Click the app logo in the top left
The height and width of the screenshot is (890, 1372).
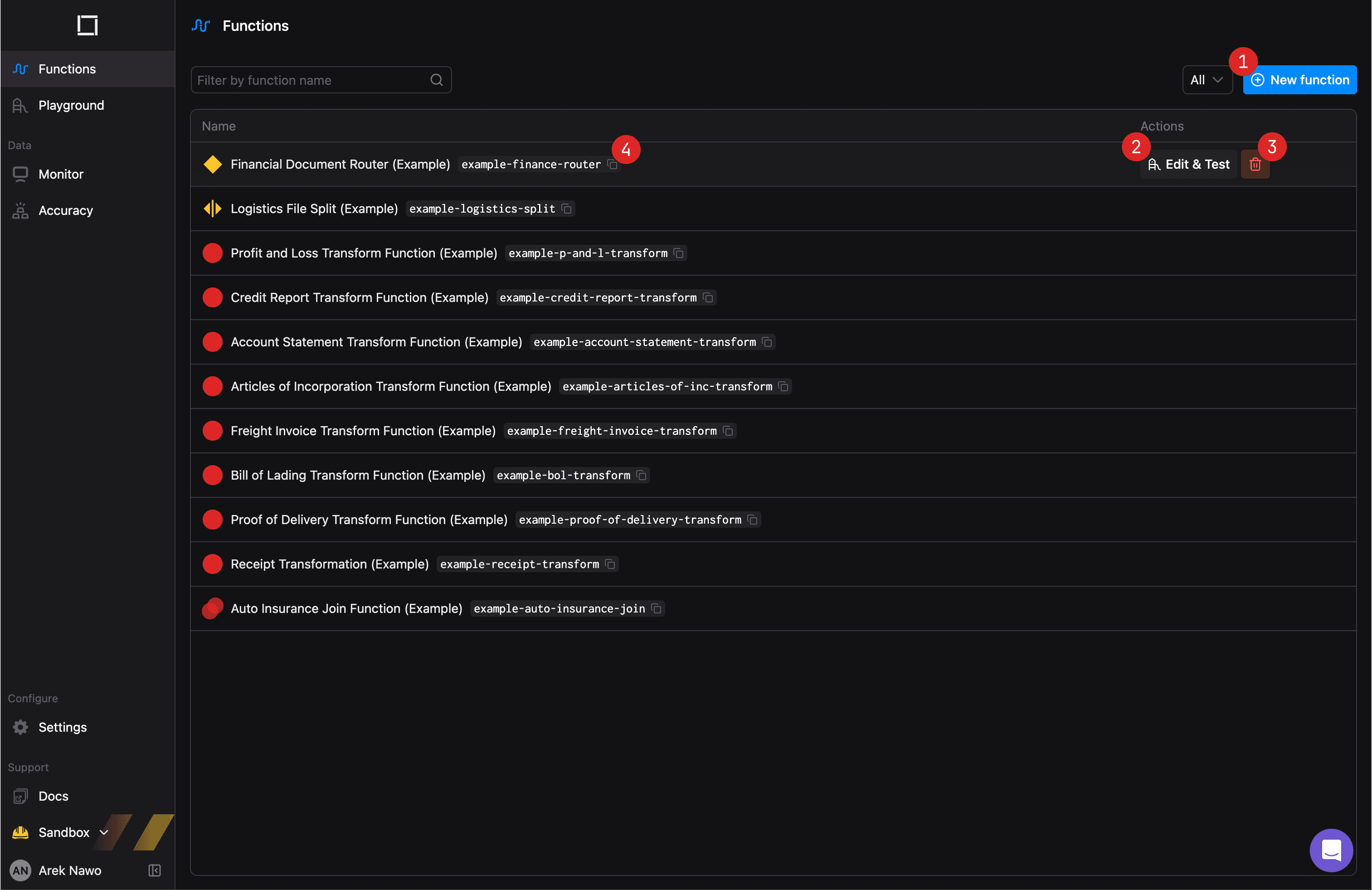click(87, 25)
